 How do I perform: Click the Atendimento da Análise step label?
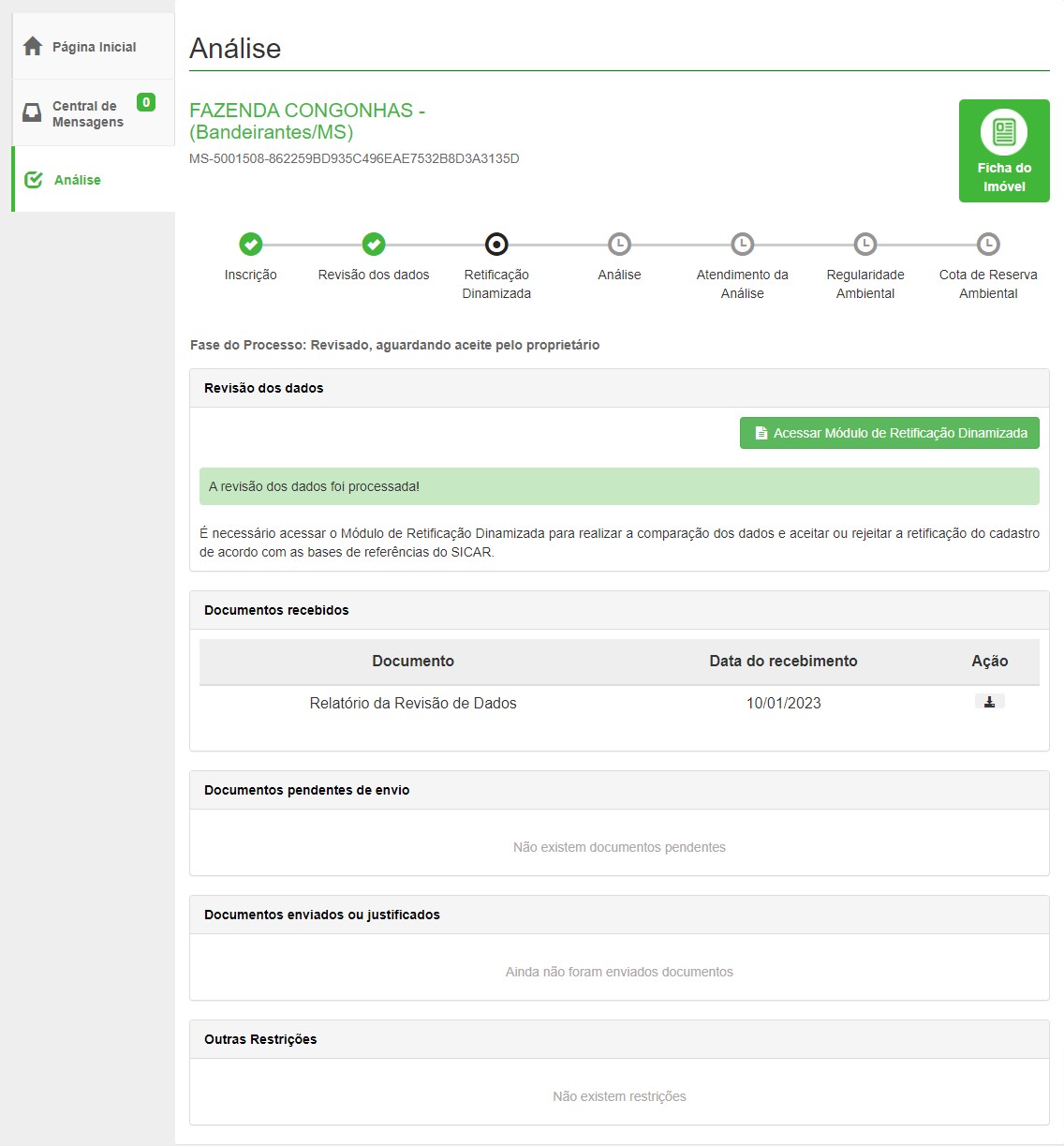(x=743, y=284)
